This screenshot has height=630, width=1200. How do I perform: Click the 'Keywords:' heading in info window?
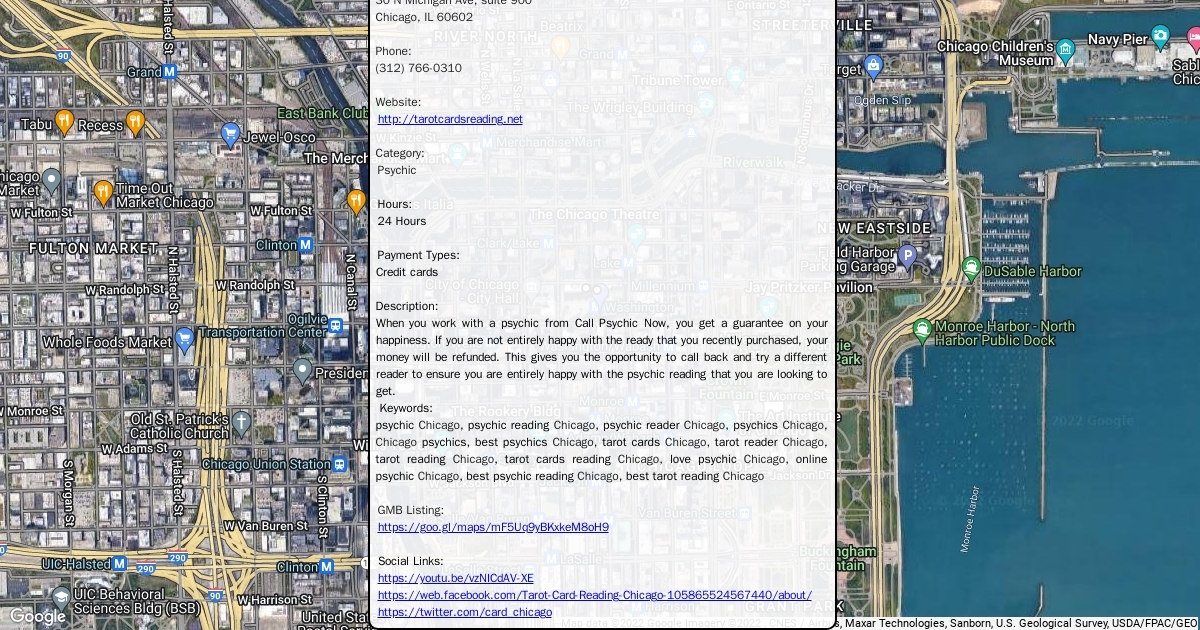pyautogui.click(x=406, y=408)
